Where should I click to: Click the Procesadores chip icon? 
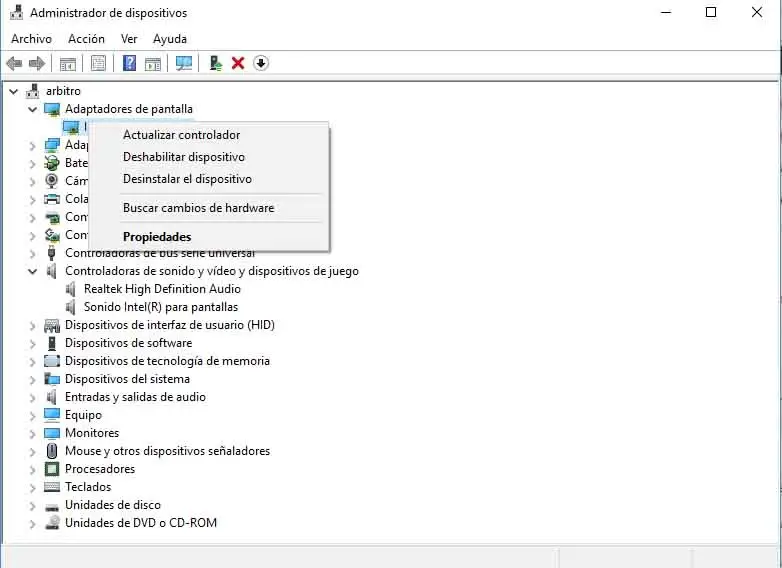point(52,469)
